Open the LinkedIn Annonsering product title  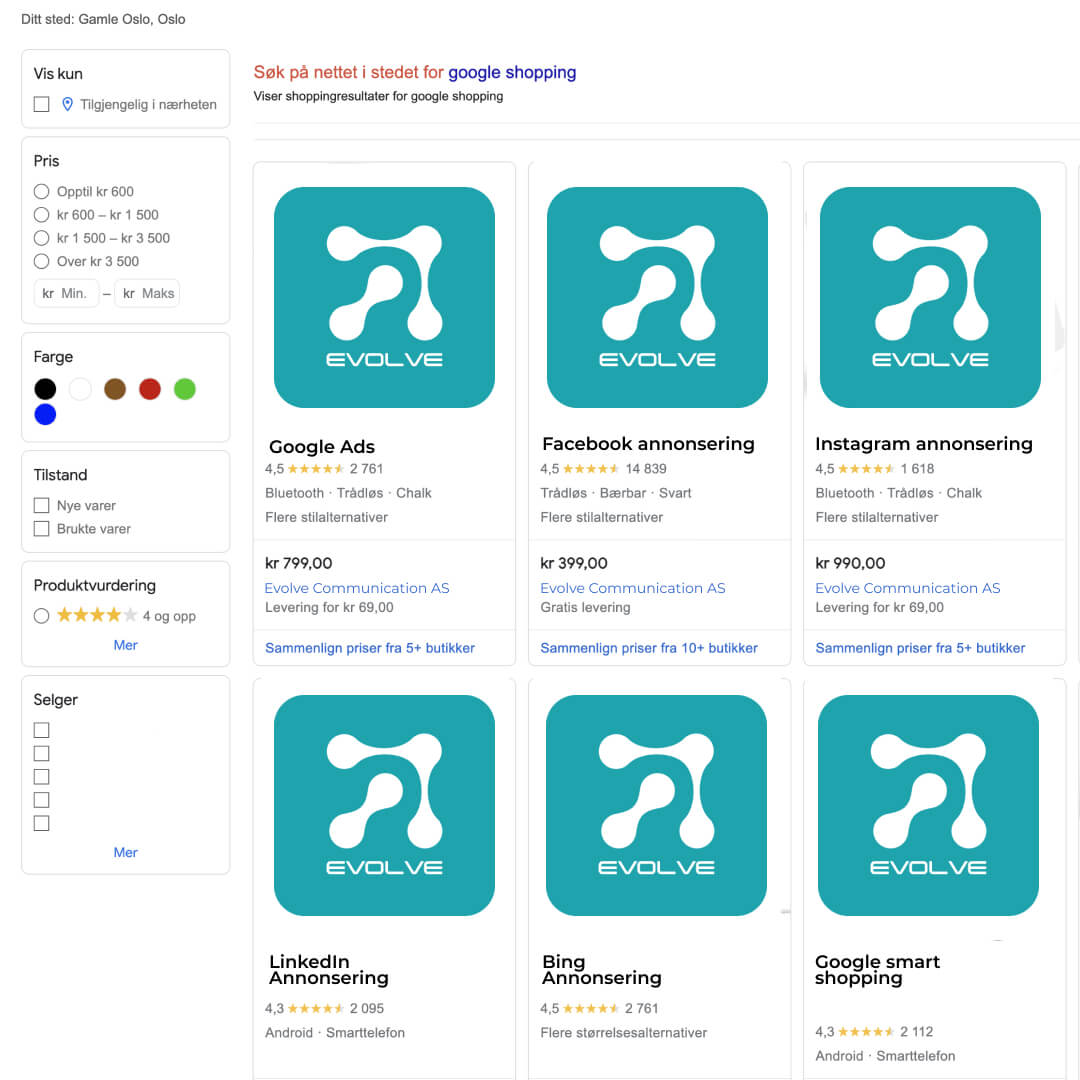click(329, 970)
